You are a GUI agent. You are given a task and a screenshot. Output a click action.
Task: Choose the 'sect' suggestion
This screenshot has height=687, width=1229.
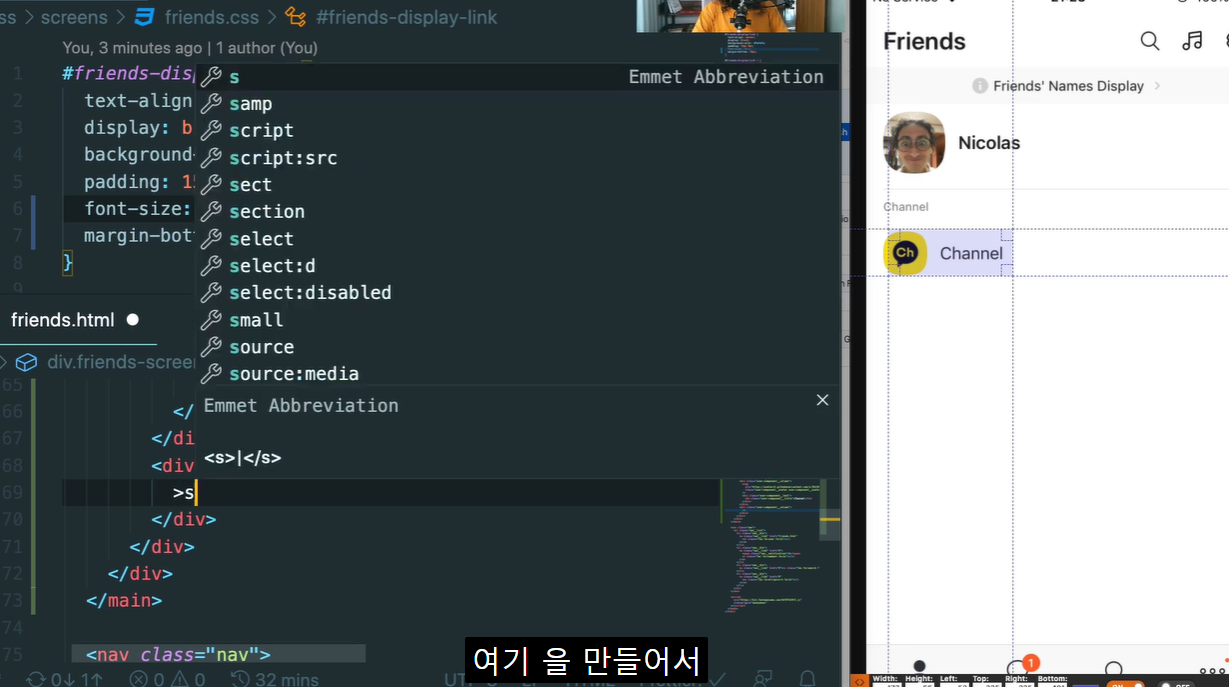click(x=517, y=185)
